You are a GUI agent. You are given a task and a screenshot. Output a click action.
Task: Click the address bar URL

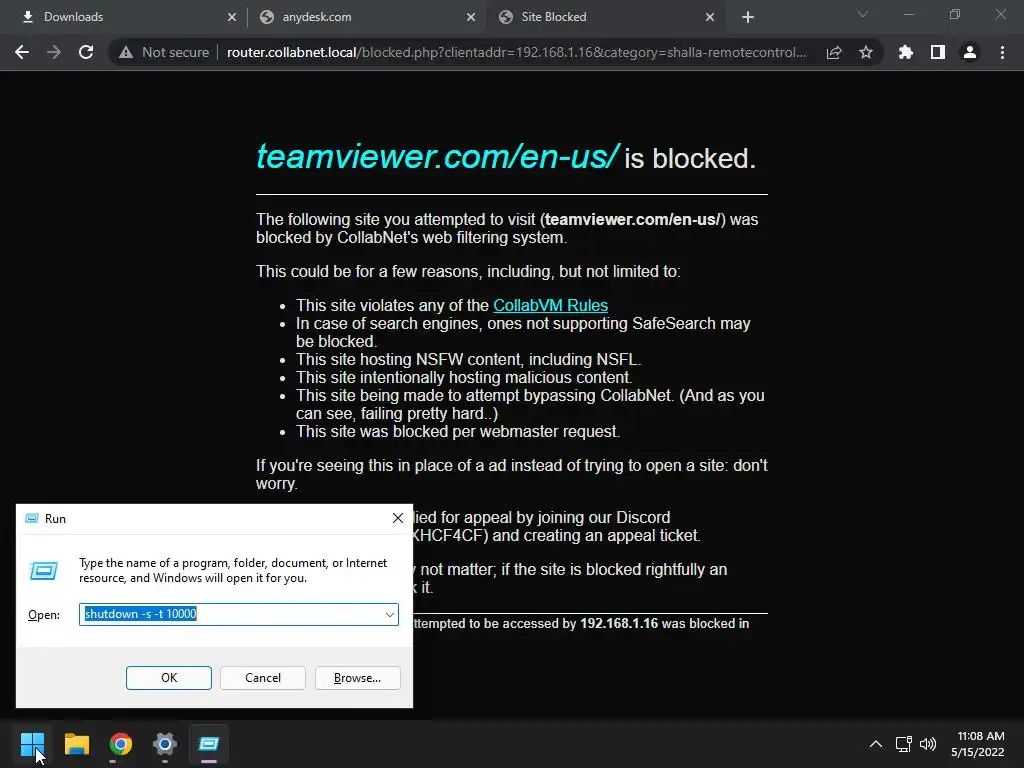point(517,52)
